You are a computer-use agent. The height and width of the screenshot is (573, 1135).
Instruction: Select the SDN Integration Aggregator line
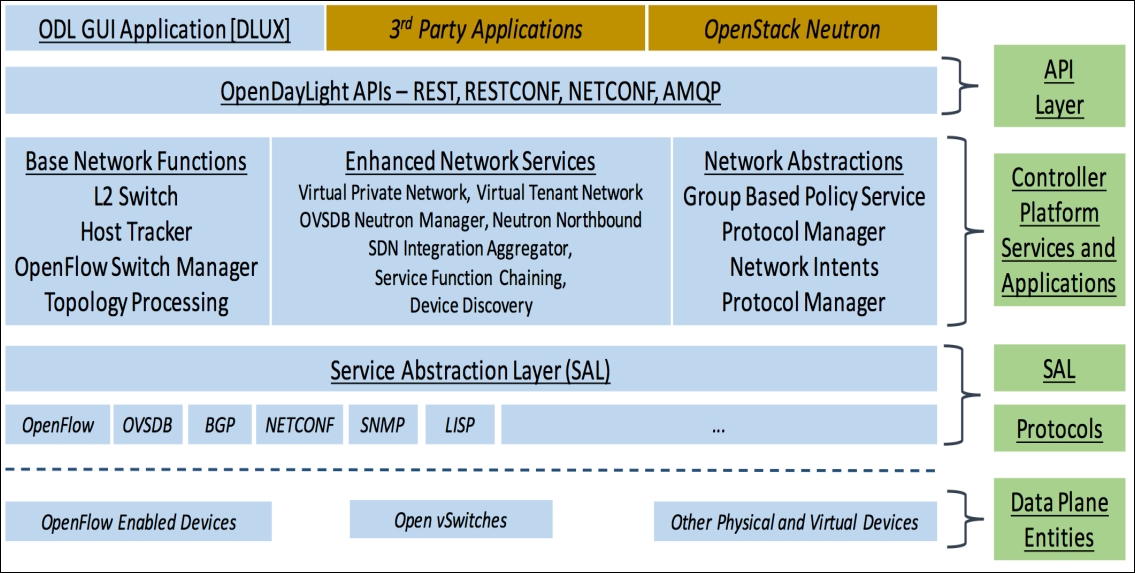click(471, 249)
